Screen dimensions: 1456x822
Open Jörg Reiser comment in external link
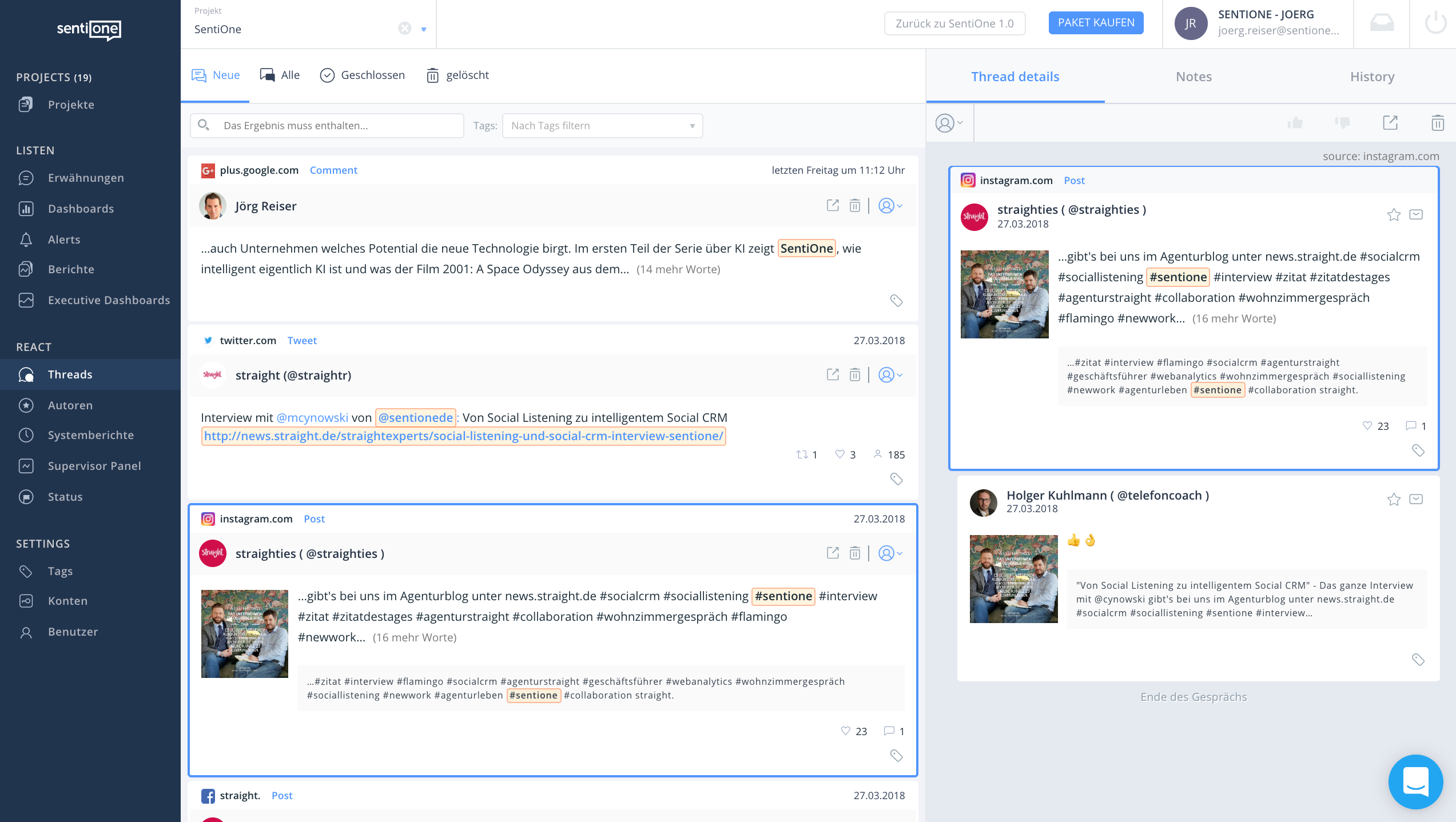(833, 206)
